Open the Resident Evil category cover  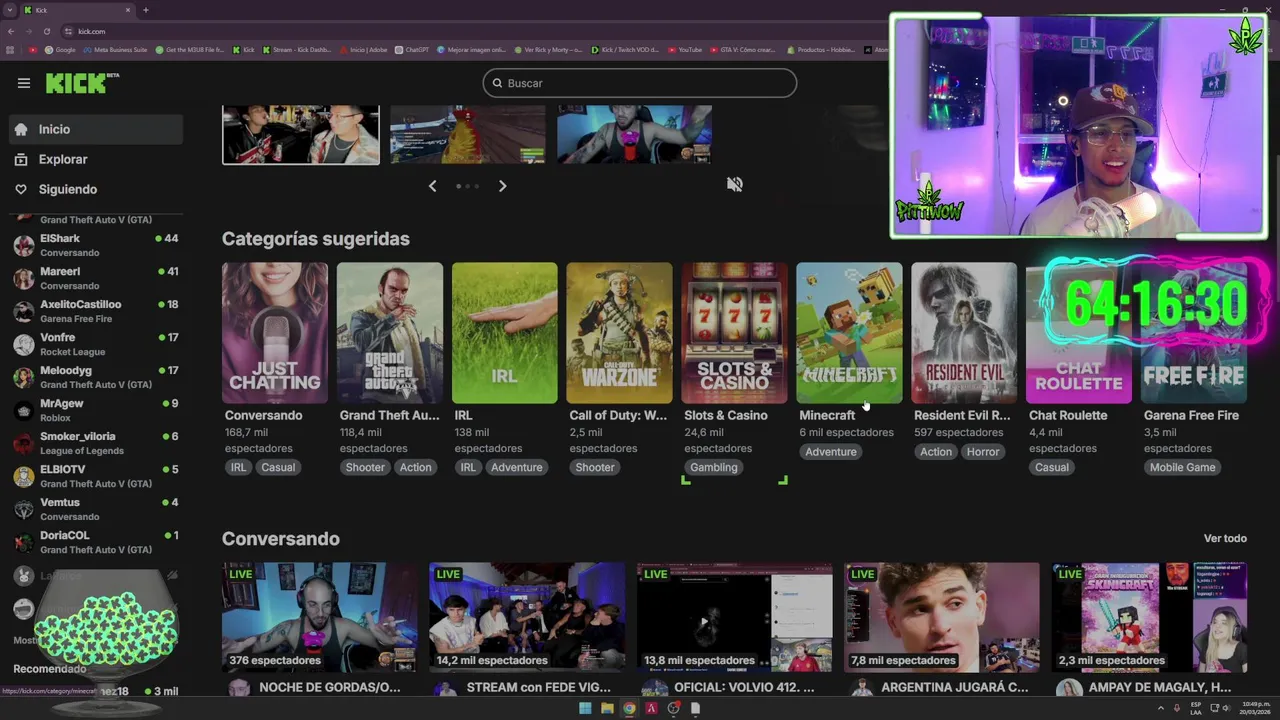pos(964,333)
